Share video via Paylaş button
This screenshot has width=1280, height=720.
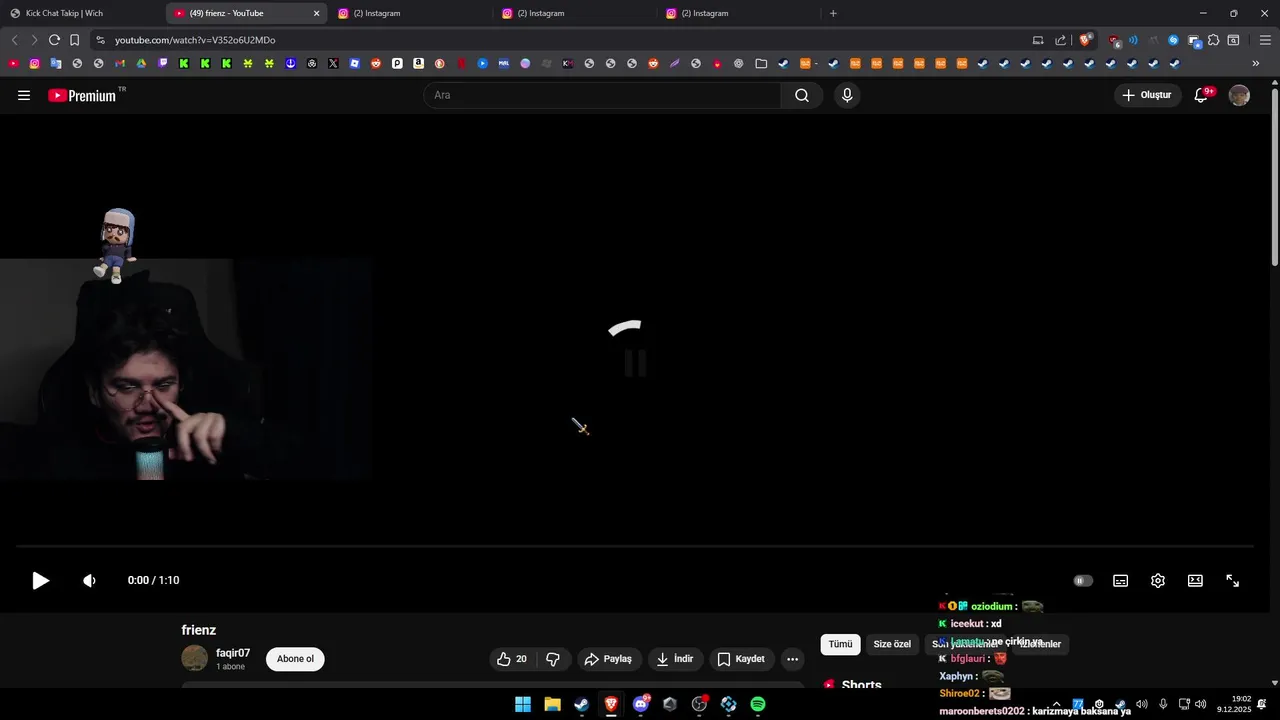pyautogui.click(x=609, y=659)
